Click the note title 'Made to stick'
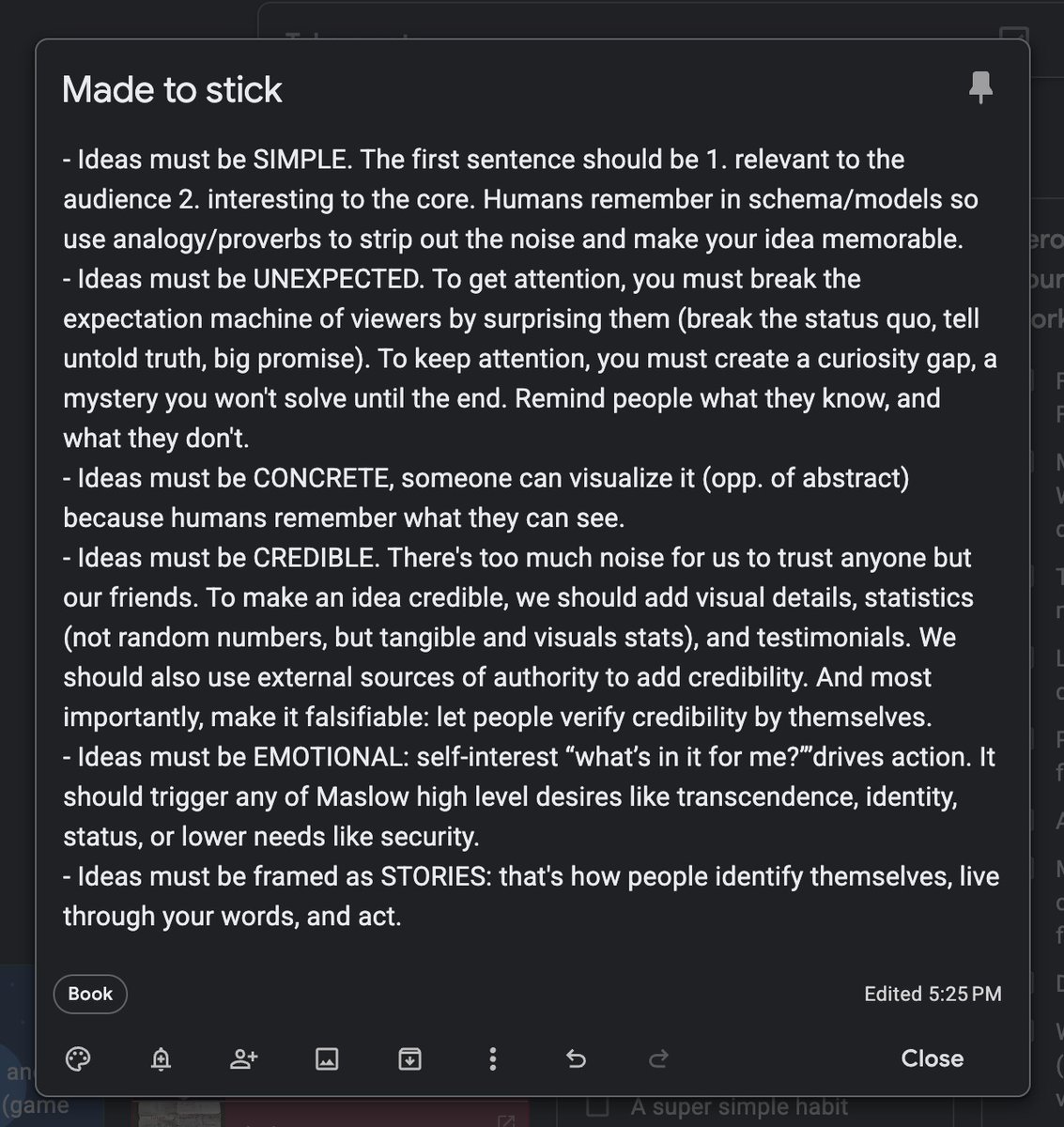The height and width of the screenshot is (1127, 1064). [x=172, y=90]
